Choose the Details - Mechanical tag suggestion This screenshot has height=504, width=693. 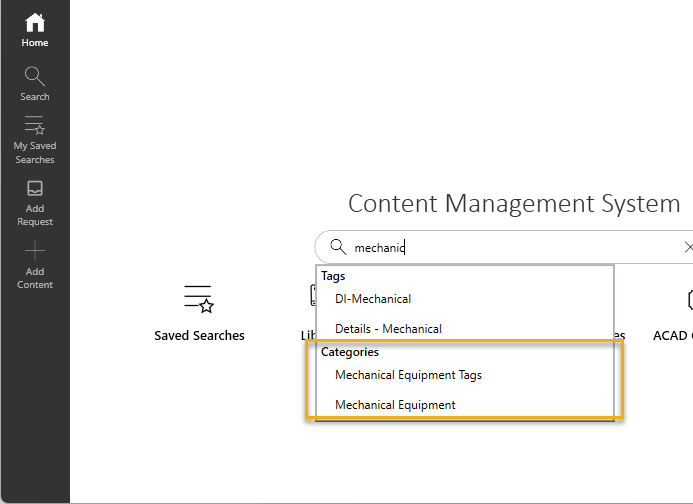point(388,328)
